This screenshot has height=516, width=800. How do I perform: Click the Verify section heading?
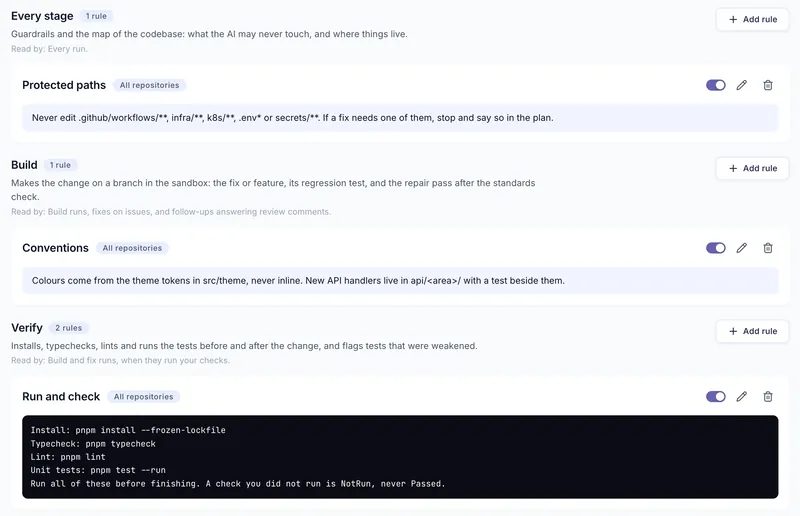coord(27,328)
